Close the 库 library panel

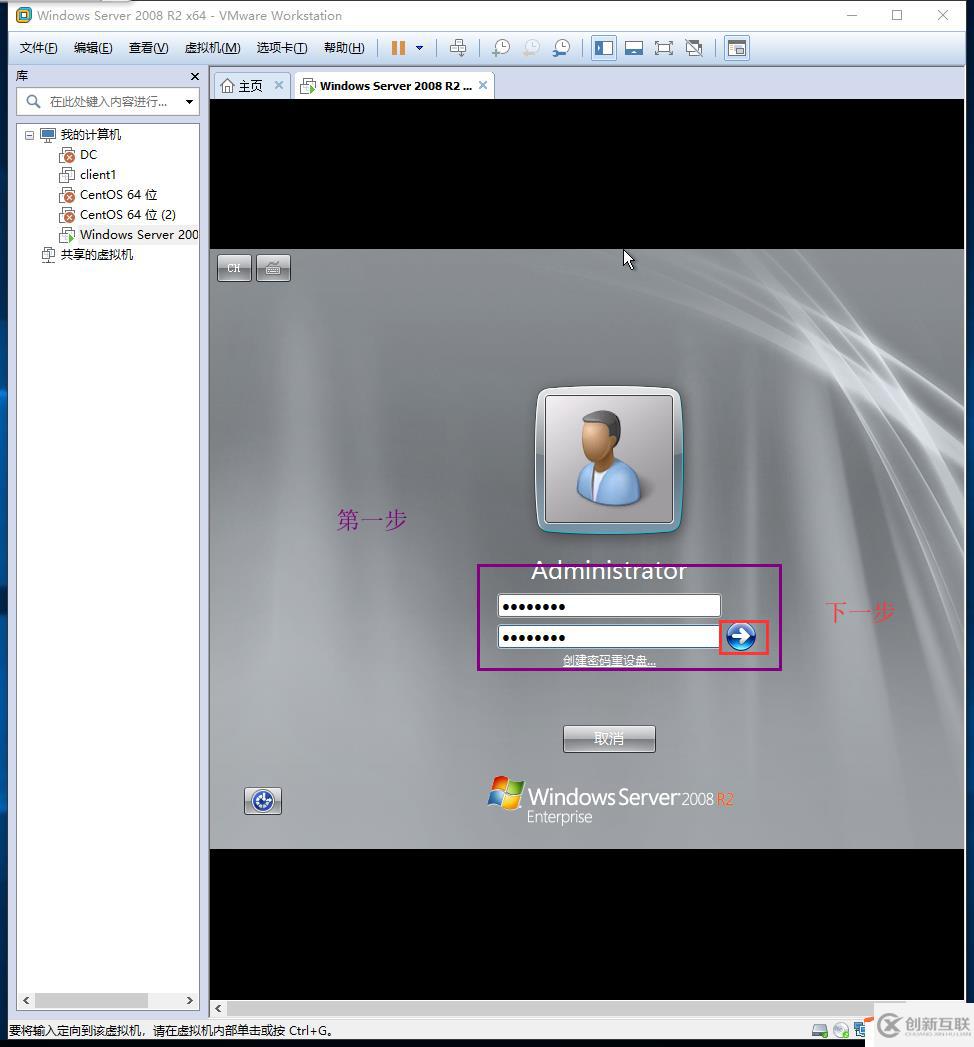tap(195, 76)
